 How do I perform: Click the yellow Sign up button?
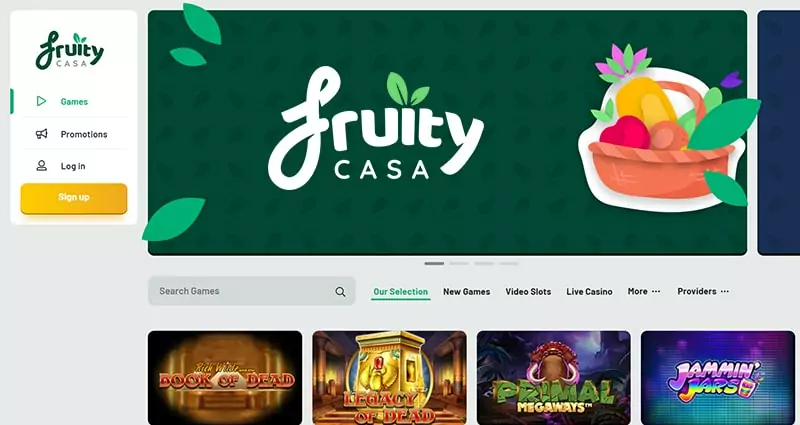pyautogui.click(x=74, y=198)
